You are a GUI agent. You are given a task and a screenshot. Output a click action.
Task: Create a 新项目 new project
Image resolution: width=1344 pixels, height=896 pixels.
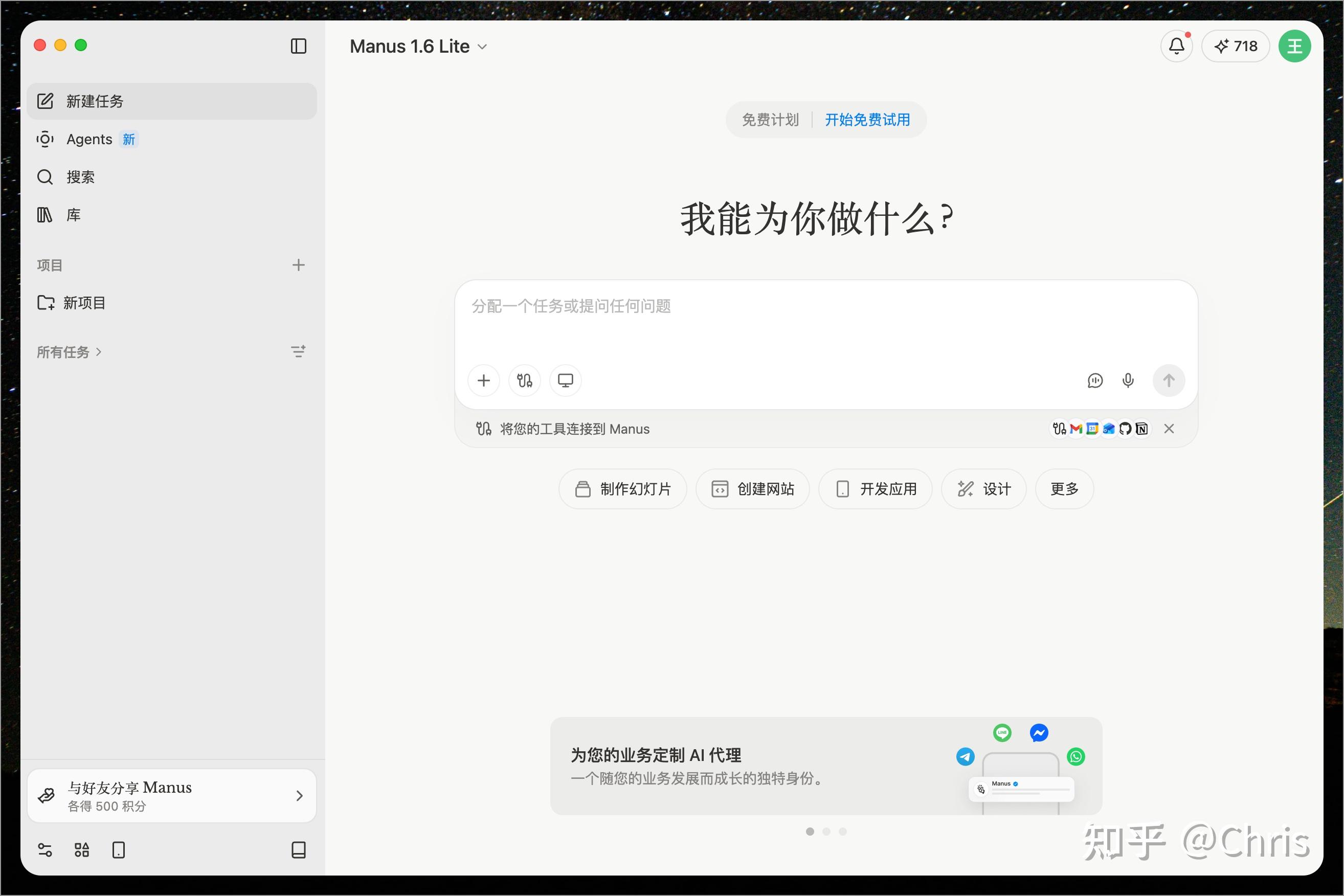point(171,302)
